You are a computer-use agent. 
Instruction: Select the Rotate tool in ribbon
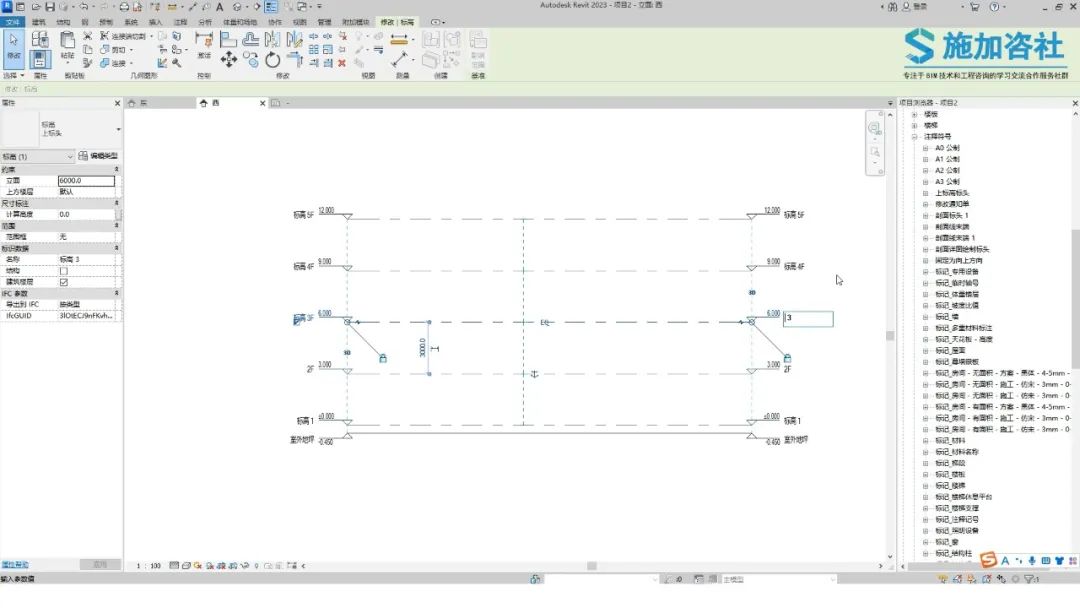click(273, 60)
